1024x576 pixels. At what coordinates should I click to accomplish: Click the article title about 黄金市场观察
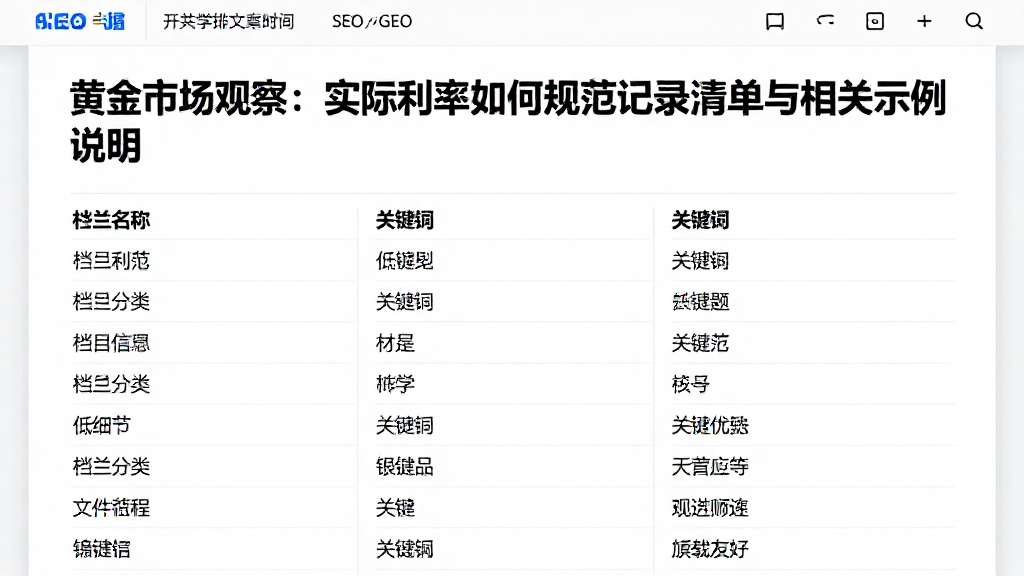[x=508, y=121]
